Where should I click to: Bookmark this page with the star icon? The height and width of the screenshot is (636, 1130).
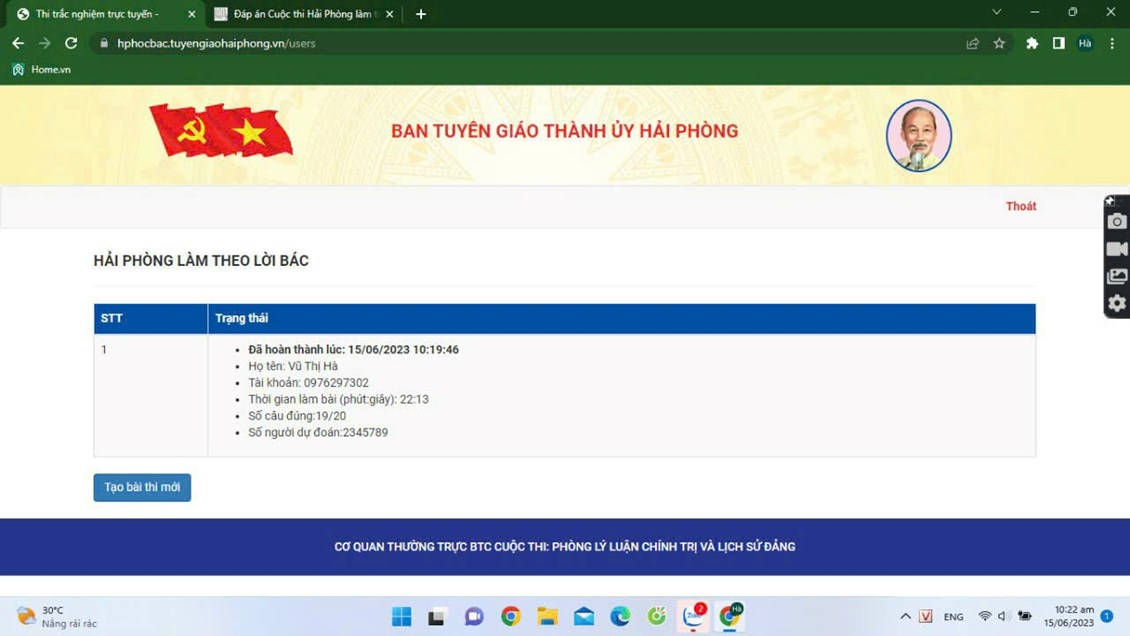tap(999, 44)
